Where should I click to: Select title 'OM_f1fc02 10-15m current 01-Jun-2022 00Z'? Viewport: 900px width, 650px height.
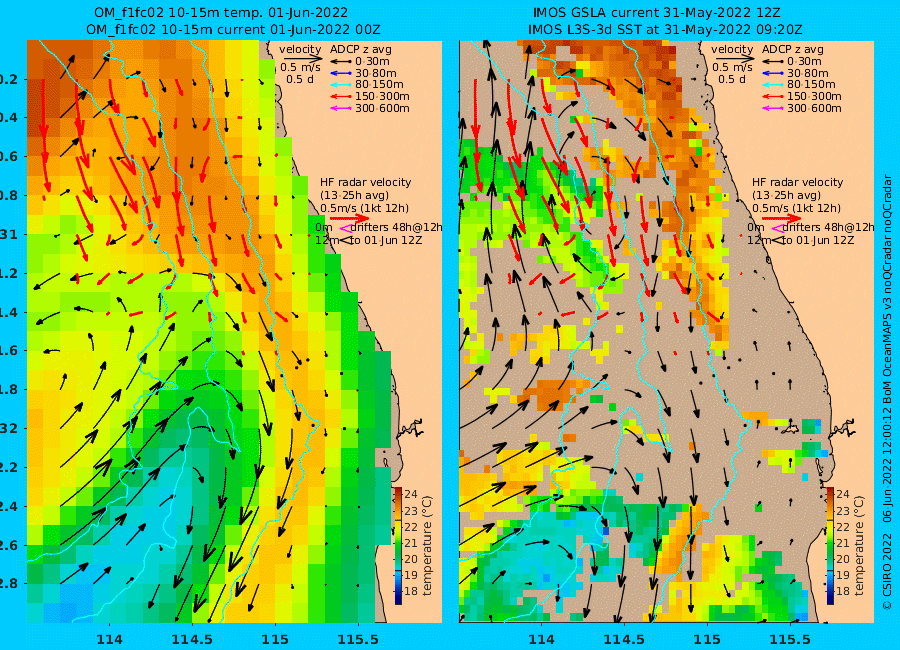(x=233, y=29)
